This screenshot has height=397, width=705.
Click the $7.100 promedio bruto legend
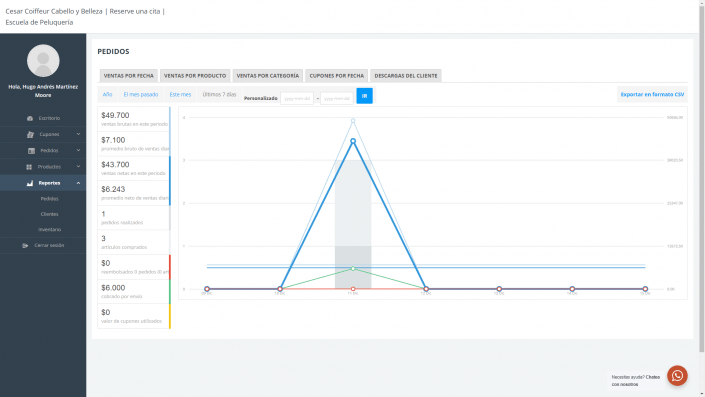pyautogui.click(x=134, y=144)
